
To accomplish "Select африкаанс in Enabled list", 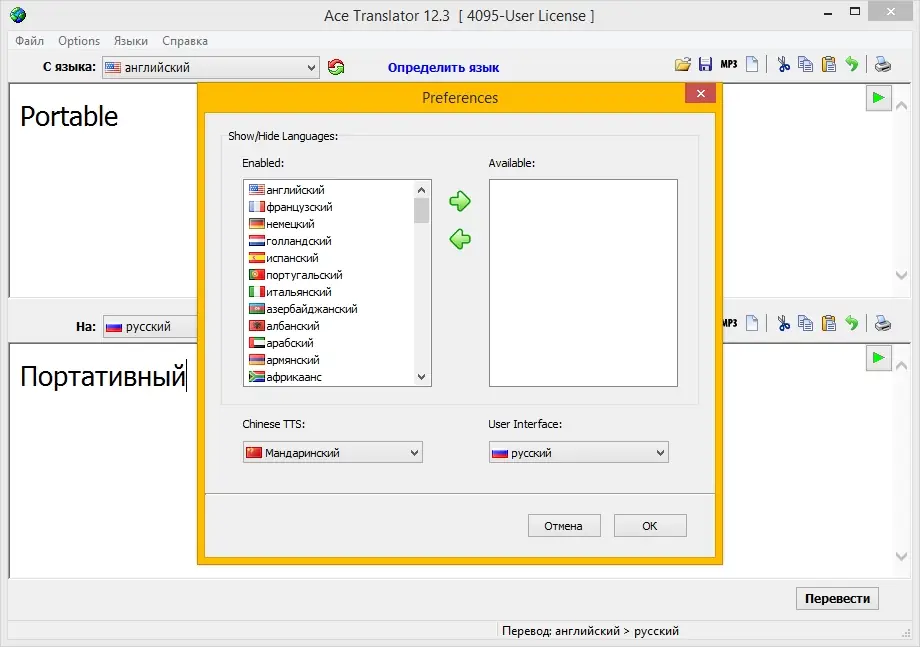I will coord(330,377).
